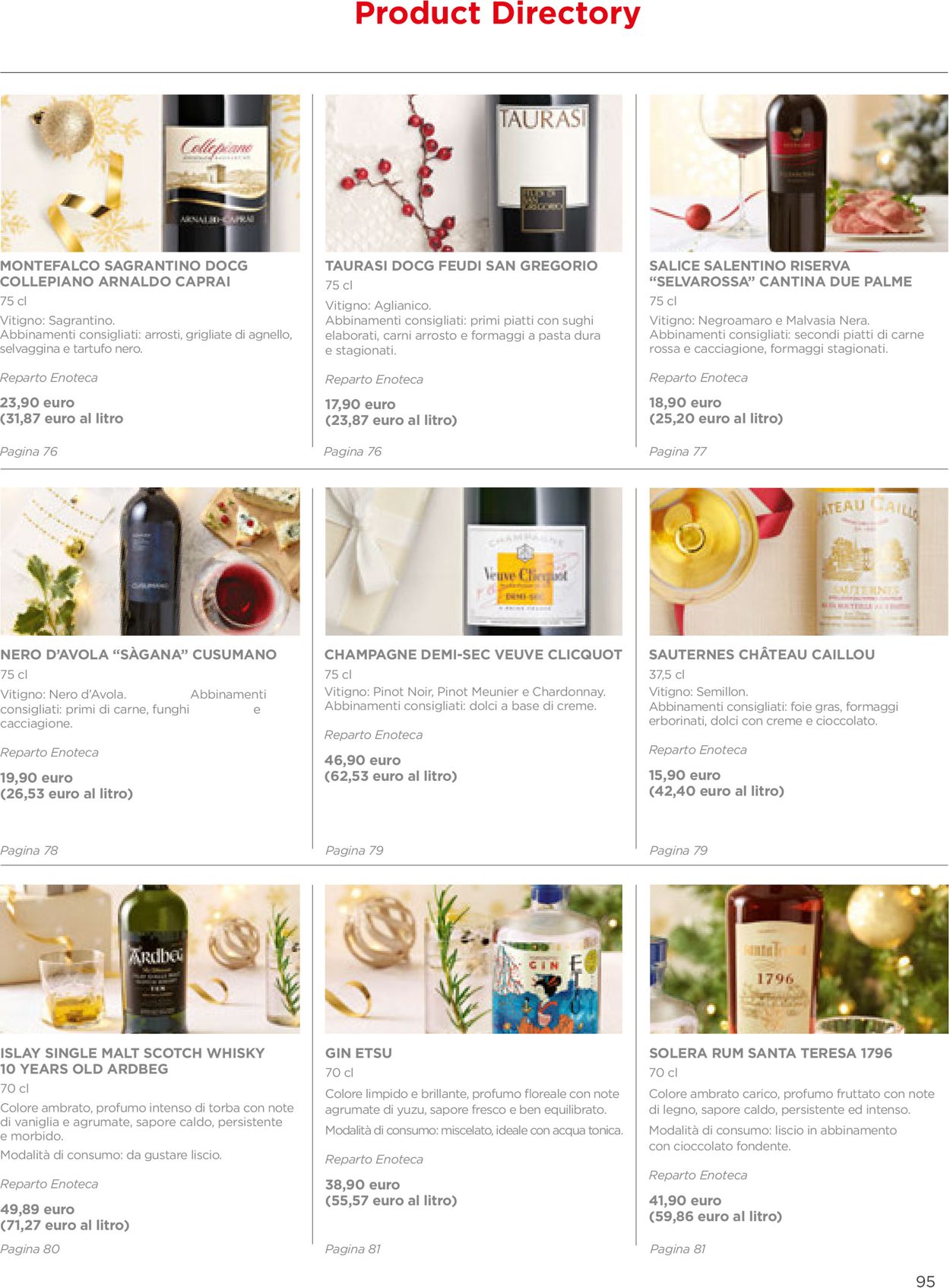
Task: Go to Pagina 76 under Montefalco Sagrantino
Action: 29,452
